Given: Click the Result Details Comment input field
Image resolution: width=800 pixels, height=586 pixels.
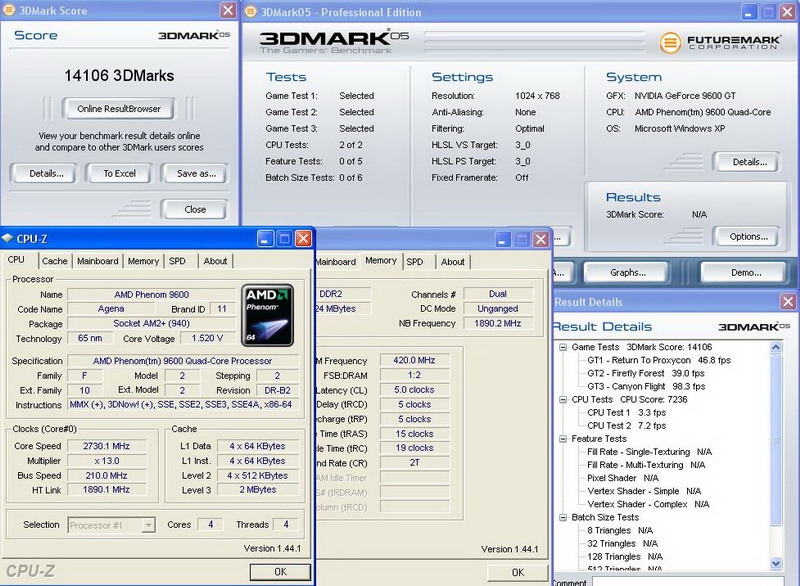Looking at the screenshot, I should tap(688, 581).
